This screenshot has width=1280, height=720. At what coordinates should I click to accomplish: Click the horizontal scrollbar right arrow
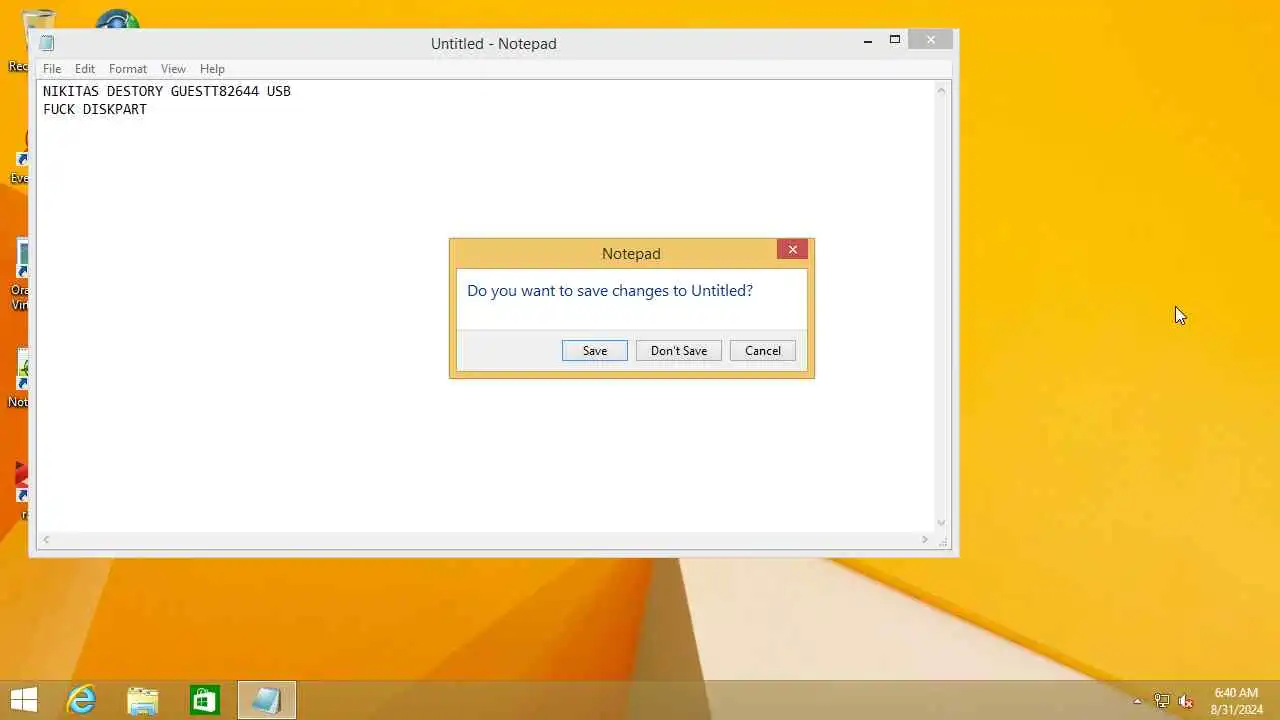(925, 540)
